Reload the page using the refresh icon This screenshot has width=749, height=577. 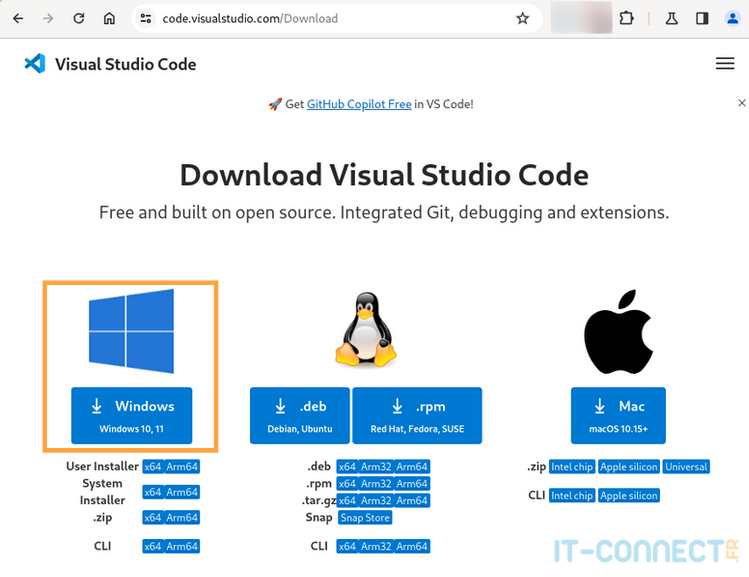point(79,18)
